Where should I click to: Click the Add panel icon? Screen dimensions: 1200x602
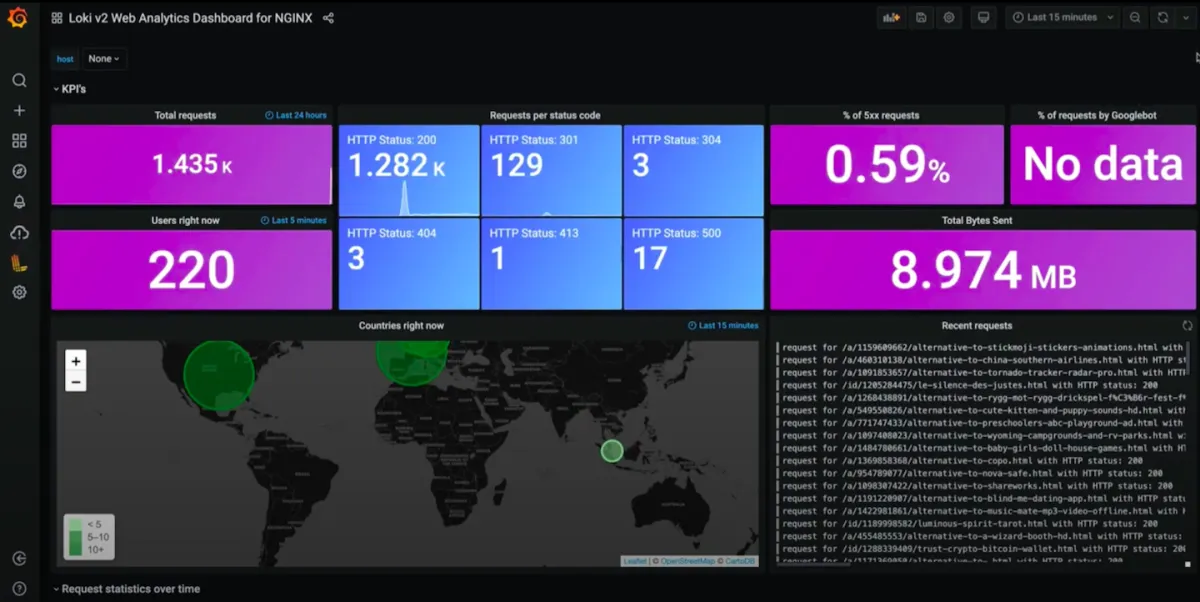coord(890,17)
